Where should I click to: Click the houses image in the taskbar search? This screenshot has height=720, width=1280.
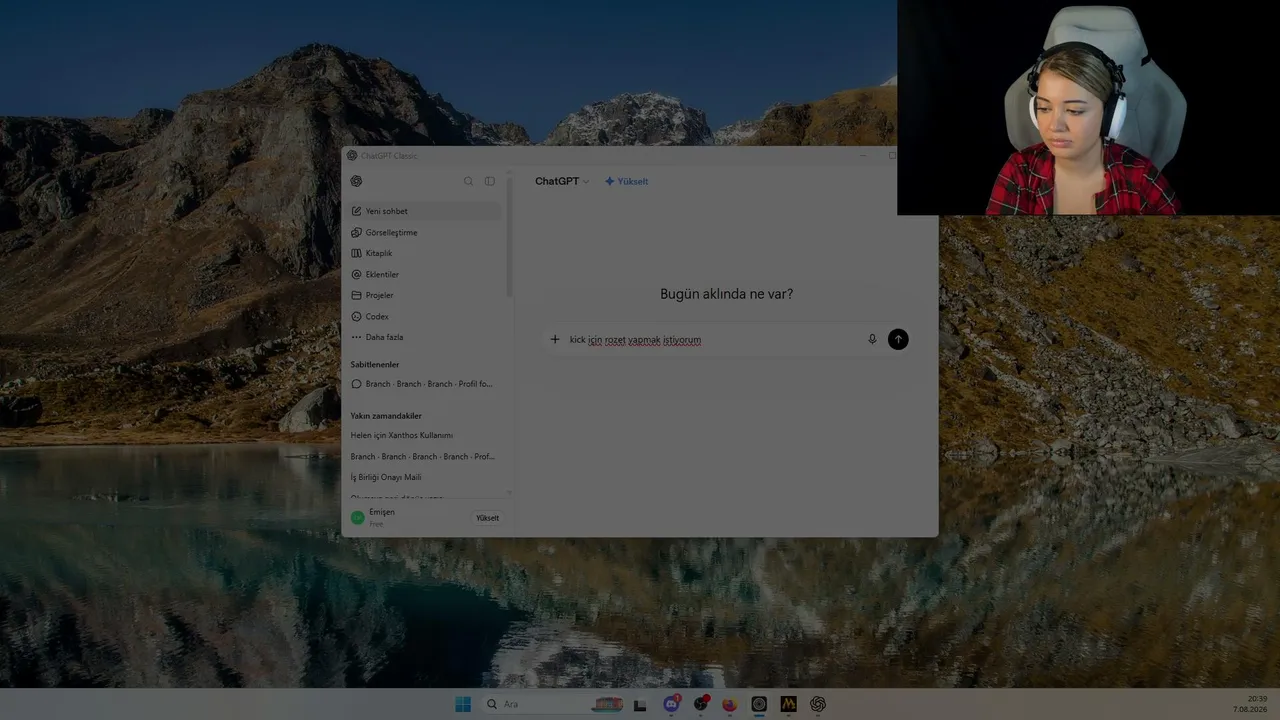607,704
